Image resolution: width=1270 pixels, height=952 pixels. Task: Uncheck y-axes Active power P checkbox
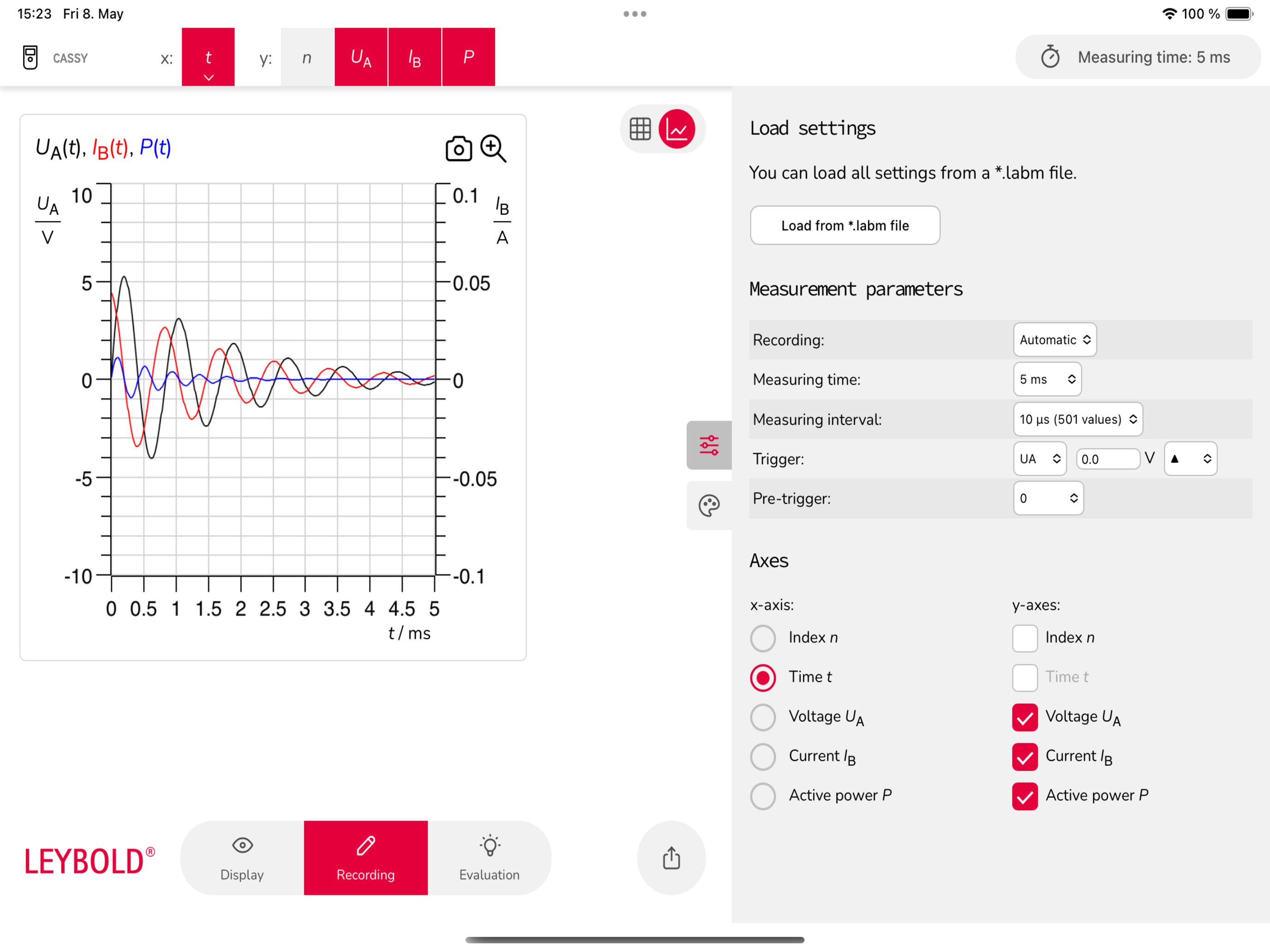(x=1025, y=797)
